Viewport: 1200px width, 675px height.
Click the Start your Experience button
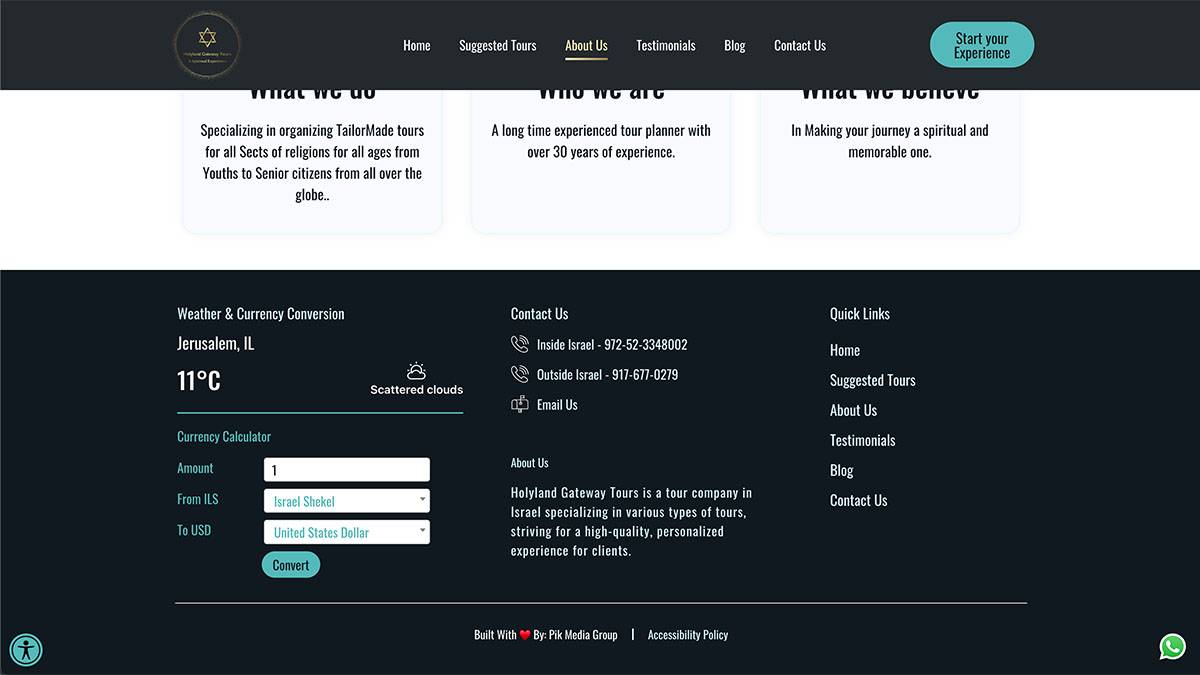tap(981, 46)
